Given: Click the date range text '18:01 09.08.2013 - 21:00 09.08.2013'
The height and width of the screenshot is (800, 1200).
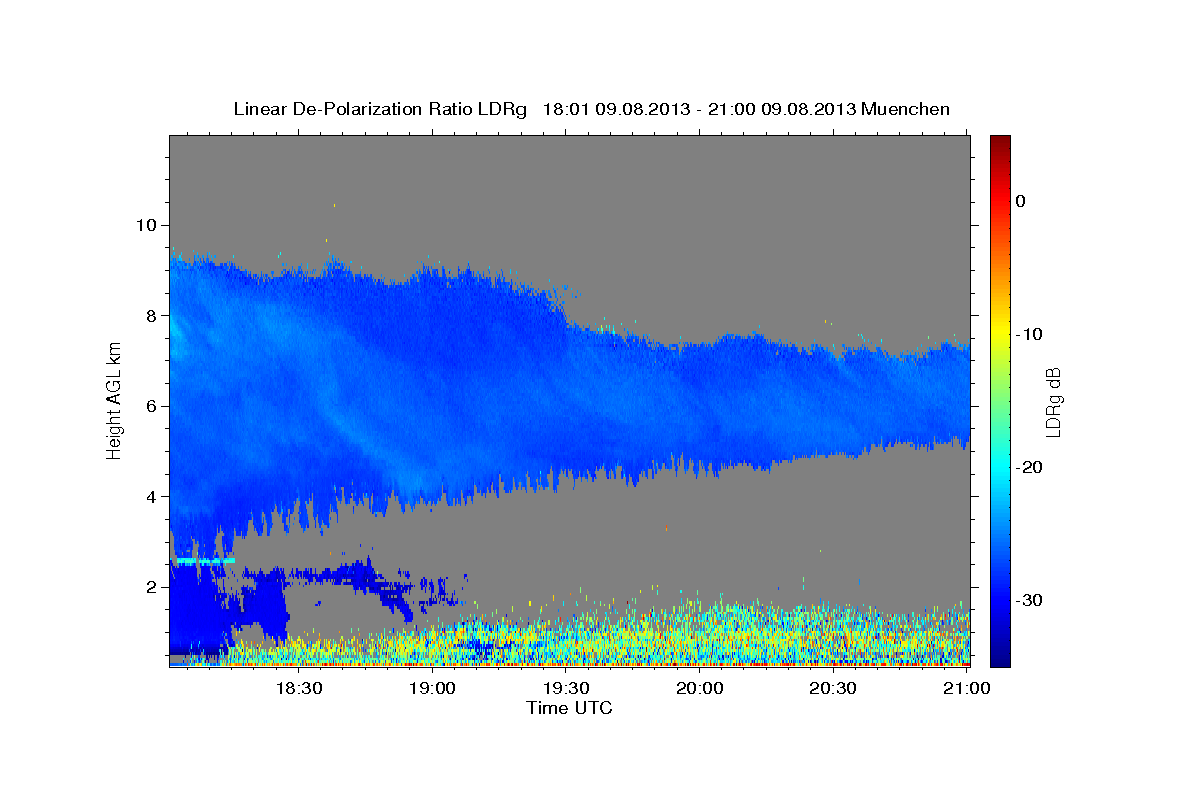Looking at the screenshot, I should pyautogui.click(x=699, y=109).
